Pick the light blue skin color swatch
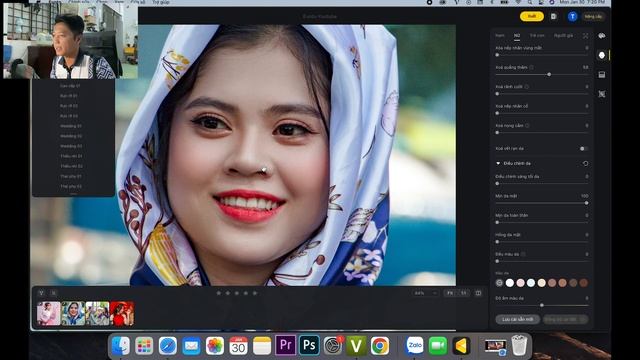 pos(531,282)
